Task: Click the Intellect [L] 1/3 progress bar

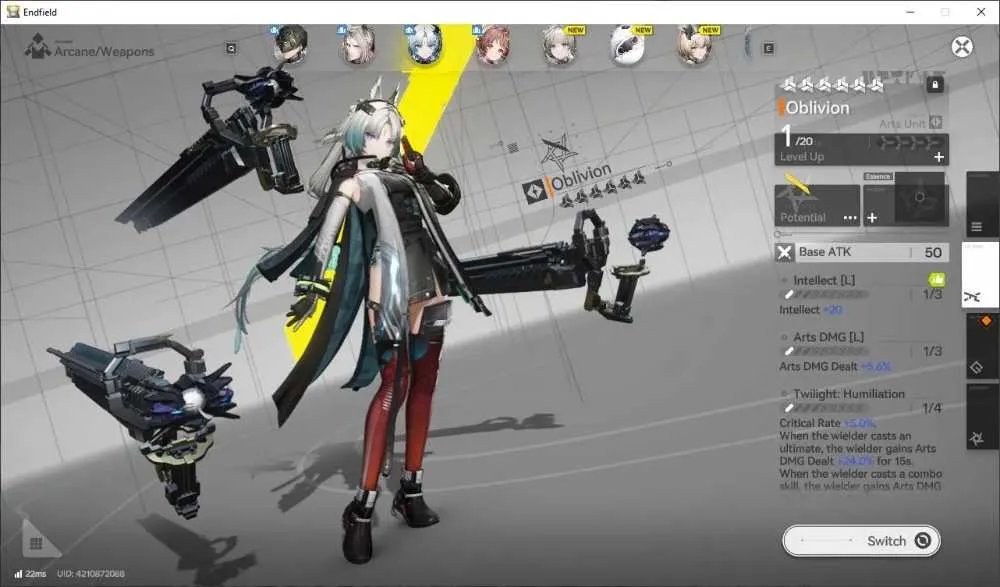Action: pos(825,294)
